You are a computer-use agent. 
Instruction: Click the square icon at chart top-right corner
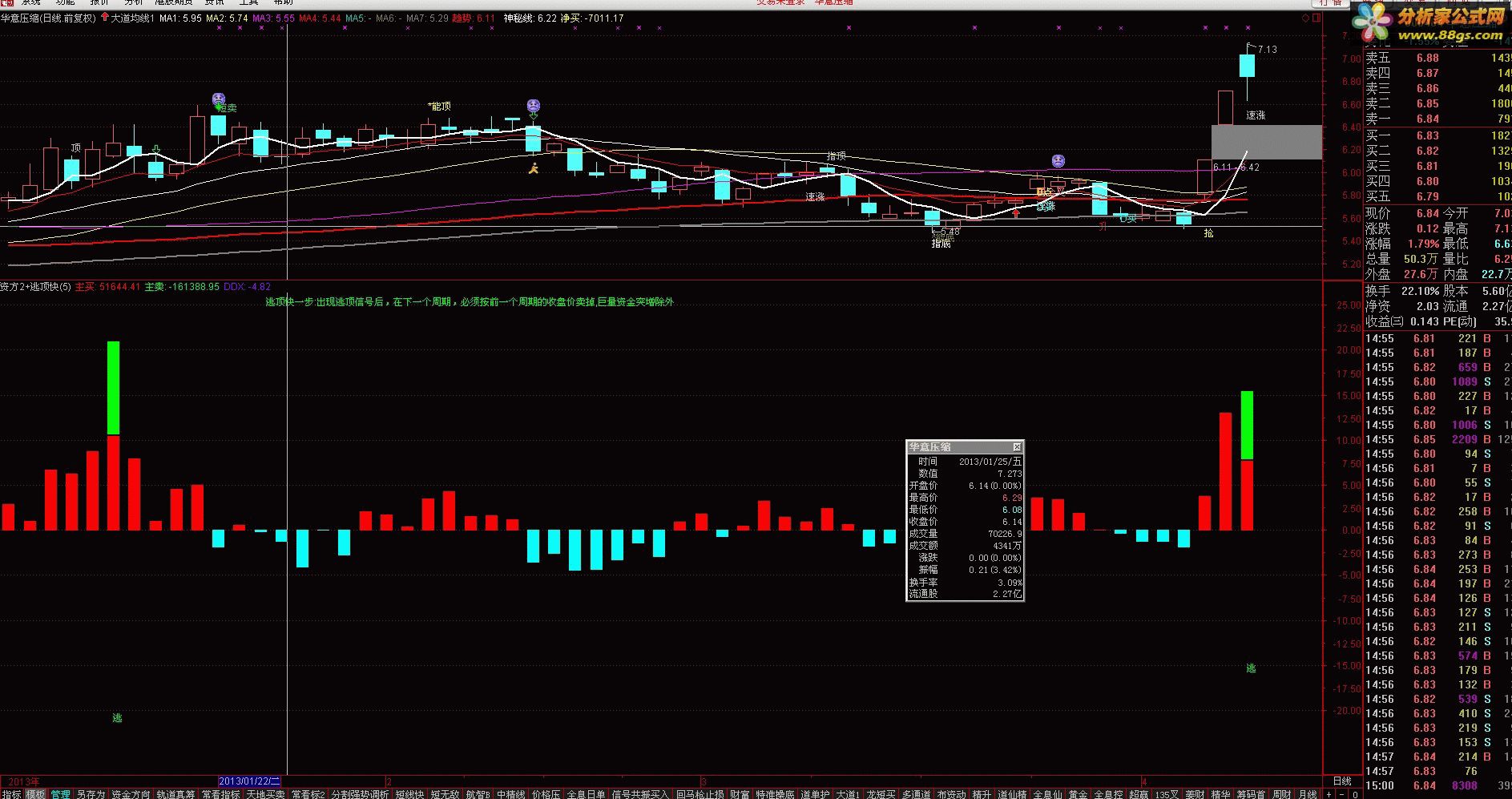click(x=1317, y=18)
